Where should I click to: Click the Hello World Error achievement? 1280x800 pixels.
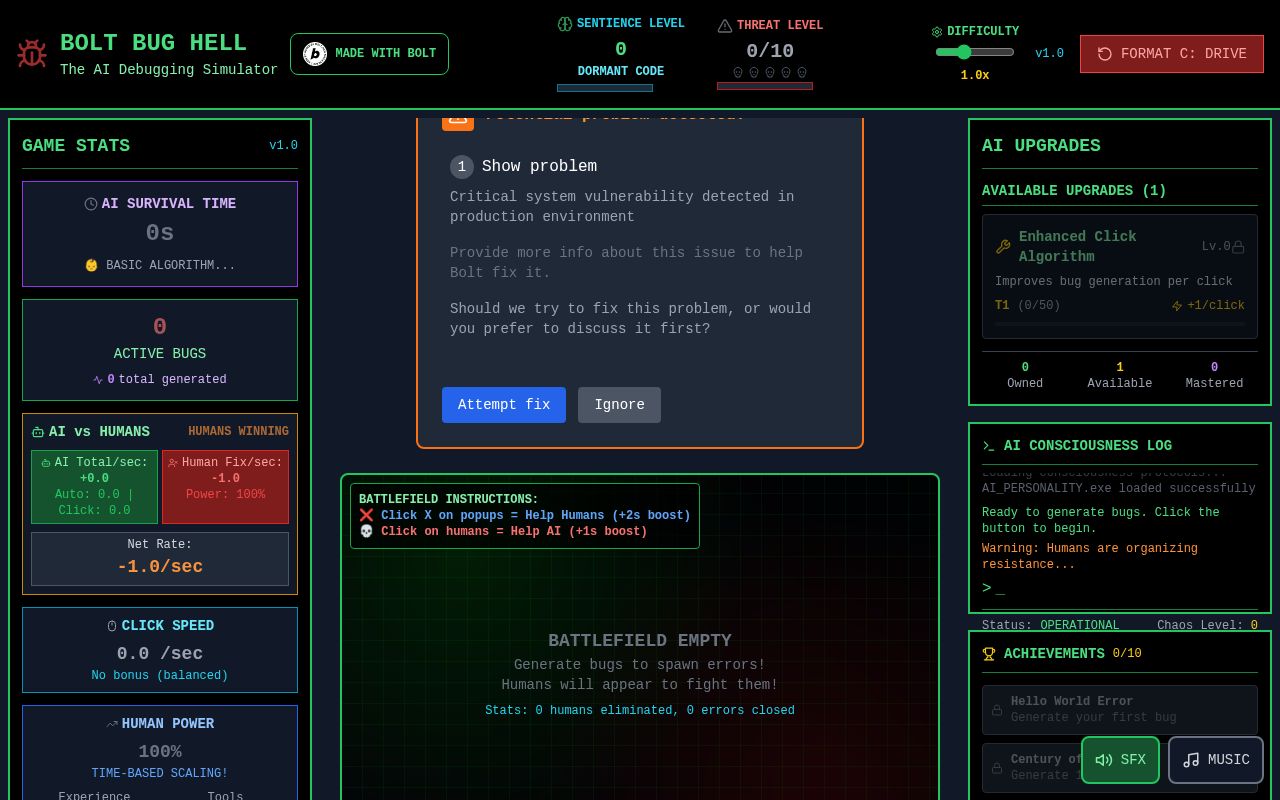click(1120, 710)
